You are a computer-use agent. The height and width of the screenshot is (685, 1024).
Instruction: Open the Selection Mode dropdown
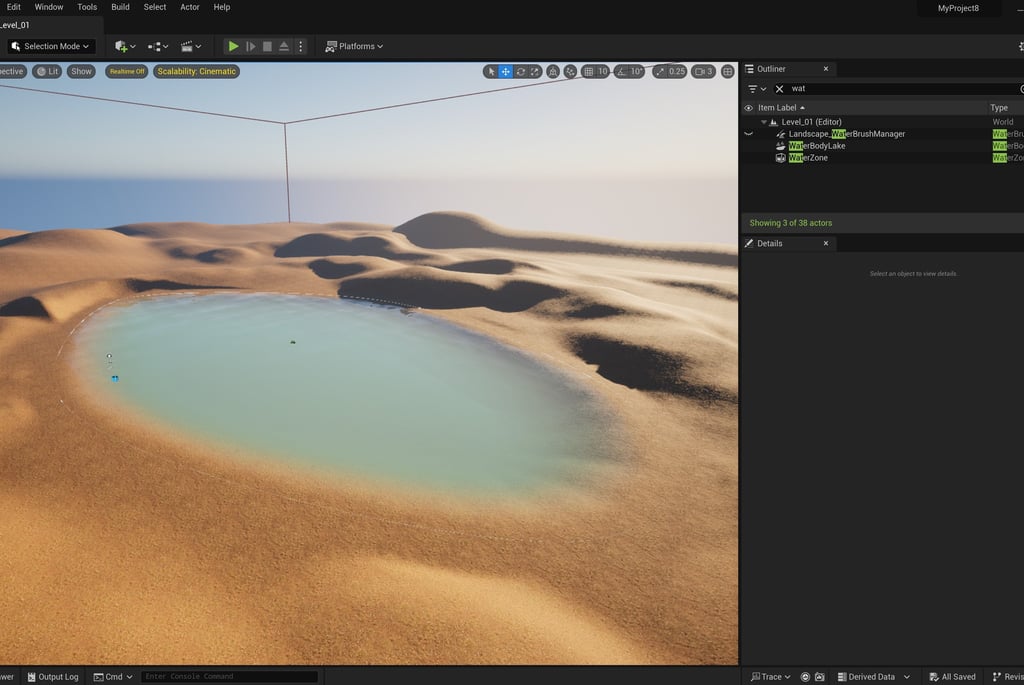point(51,46)
